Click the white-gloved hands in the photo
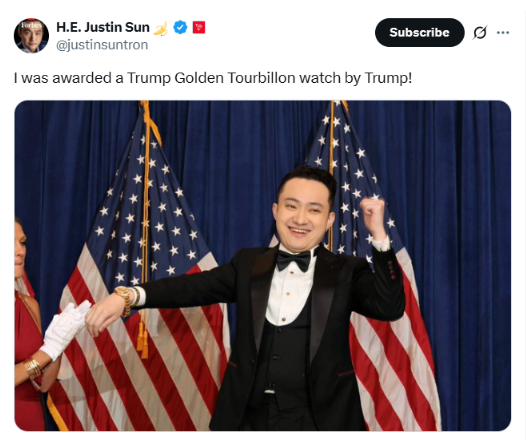Image resolution: width=526 pixels, height=443 pixels. [66, 330]
